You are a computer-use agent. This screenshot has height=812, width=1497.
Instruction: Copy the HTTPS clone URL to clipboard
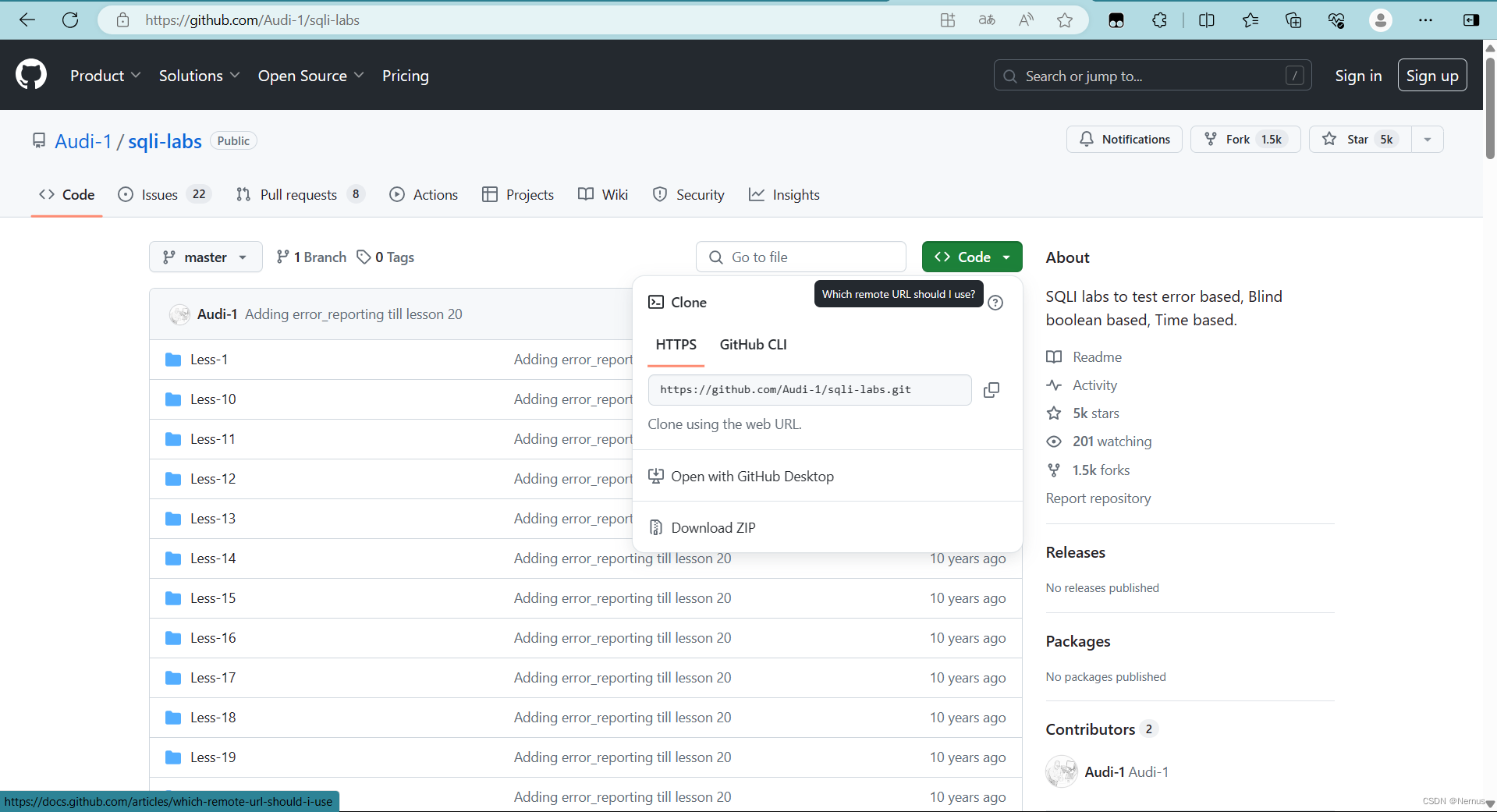click(991, 390)
